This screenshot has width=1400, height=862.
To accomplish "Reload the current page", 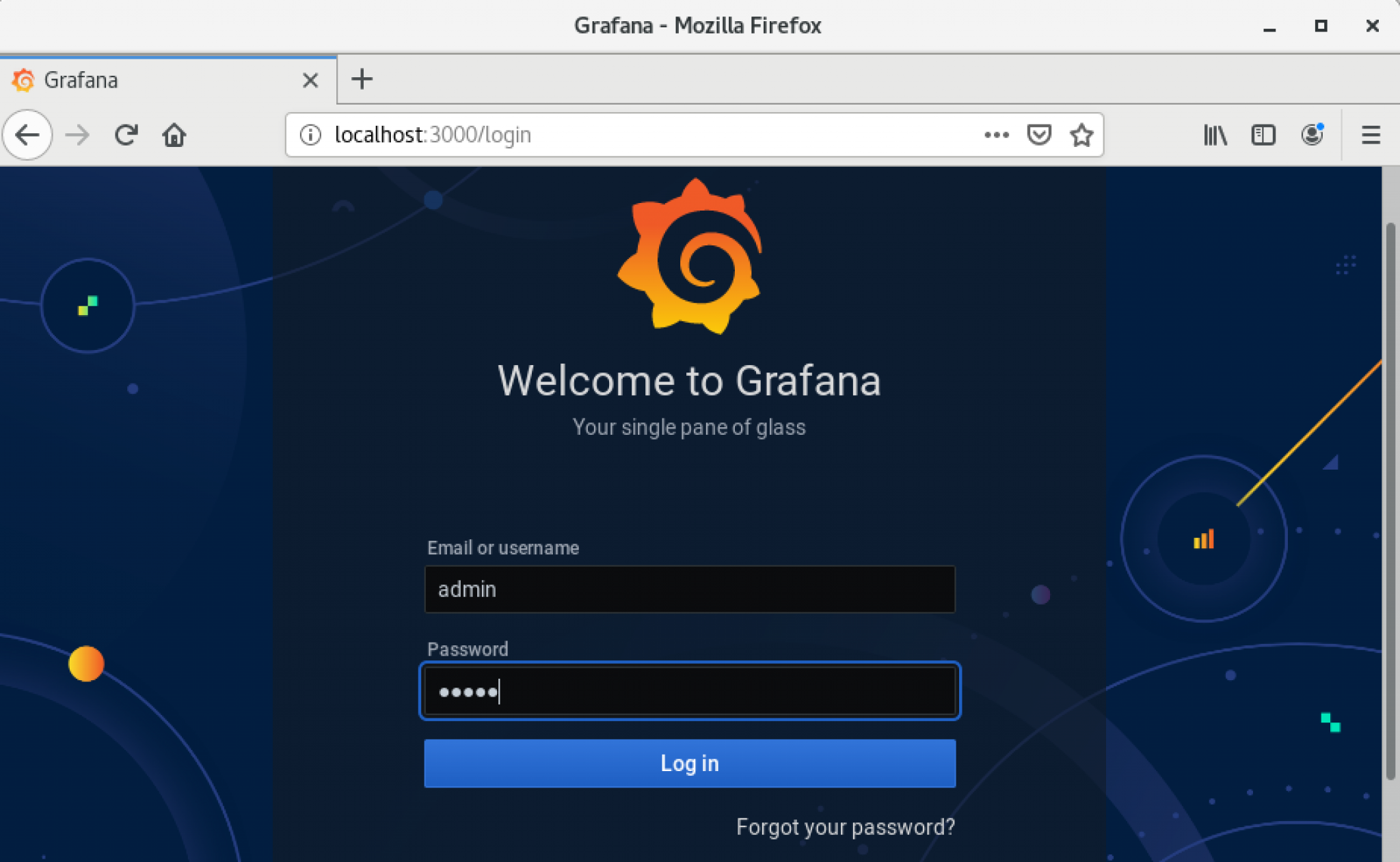I will click(x=126, y=135).
